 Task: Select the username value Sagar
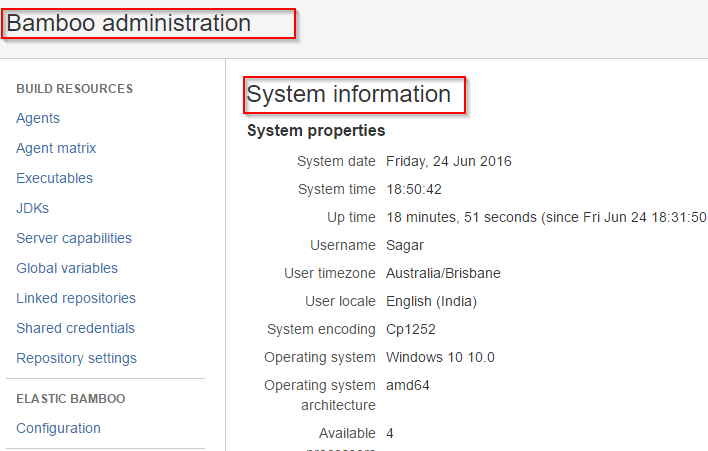click(x=405, y=246)
